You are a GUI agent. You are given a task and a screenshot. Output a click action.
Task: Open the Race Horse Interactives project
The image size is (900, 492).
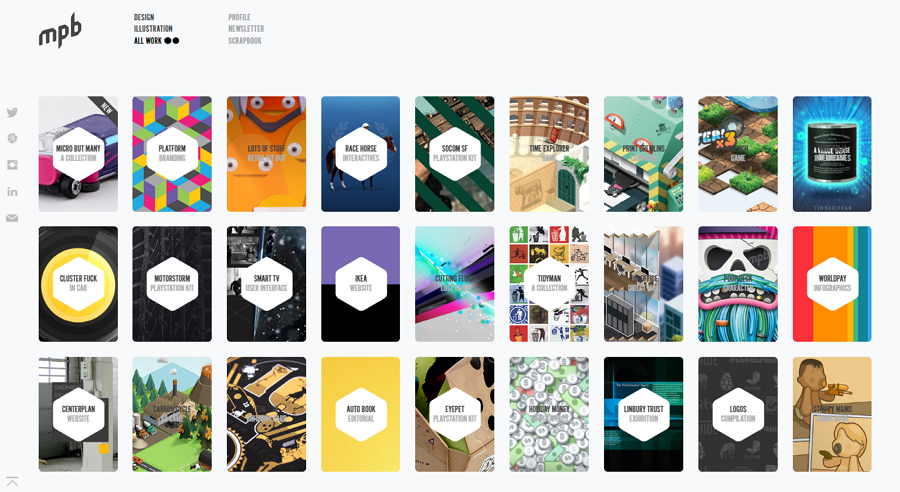[360, 154]
